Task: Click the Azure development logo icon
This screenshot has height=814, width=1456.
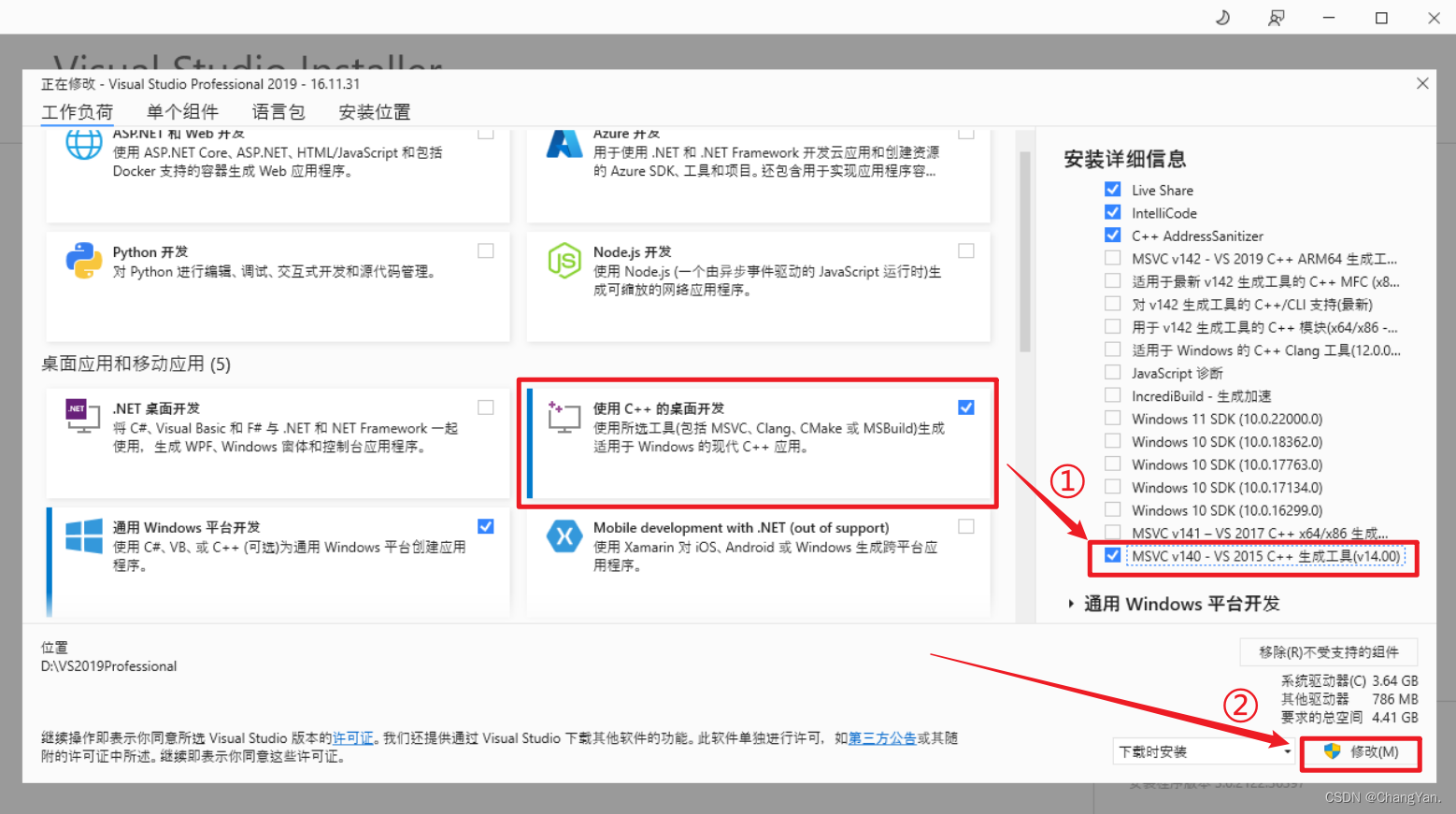Action: click(x=564, y=144)
